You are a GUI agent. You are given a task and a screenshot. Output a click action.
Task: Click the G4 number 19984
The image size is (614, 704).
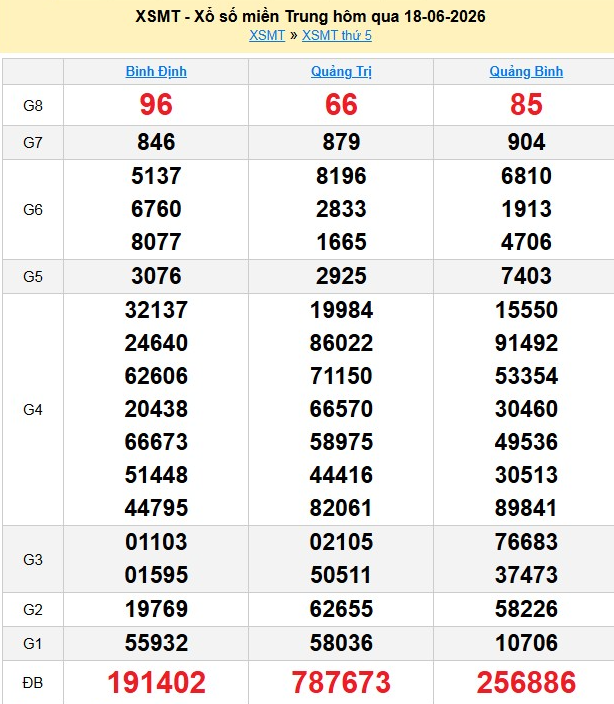(x=341, y=310)
